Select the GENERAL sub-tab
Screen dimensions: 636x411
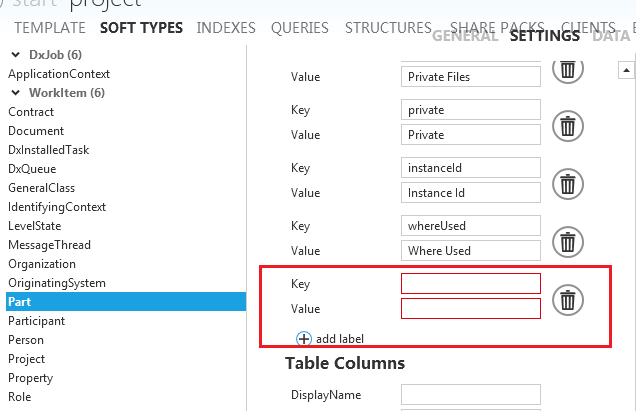click(x=464, y=37)
